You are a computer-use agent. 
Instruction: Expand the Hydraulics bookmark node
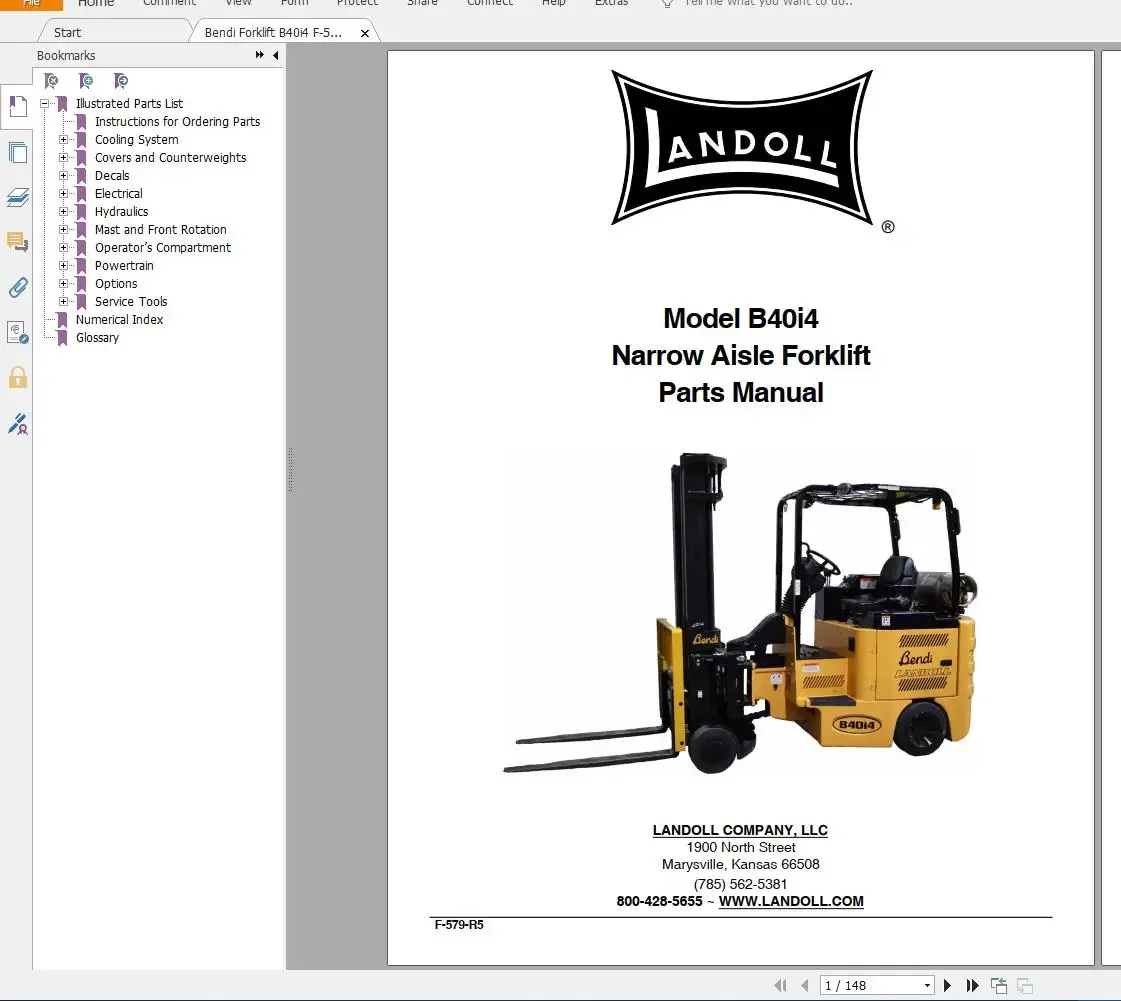point(64,212)
